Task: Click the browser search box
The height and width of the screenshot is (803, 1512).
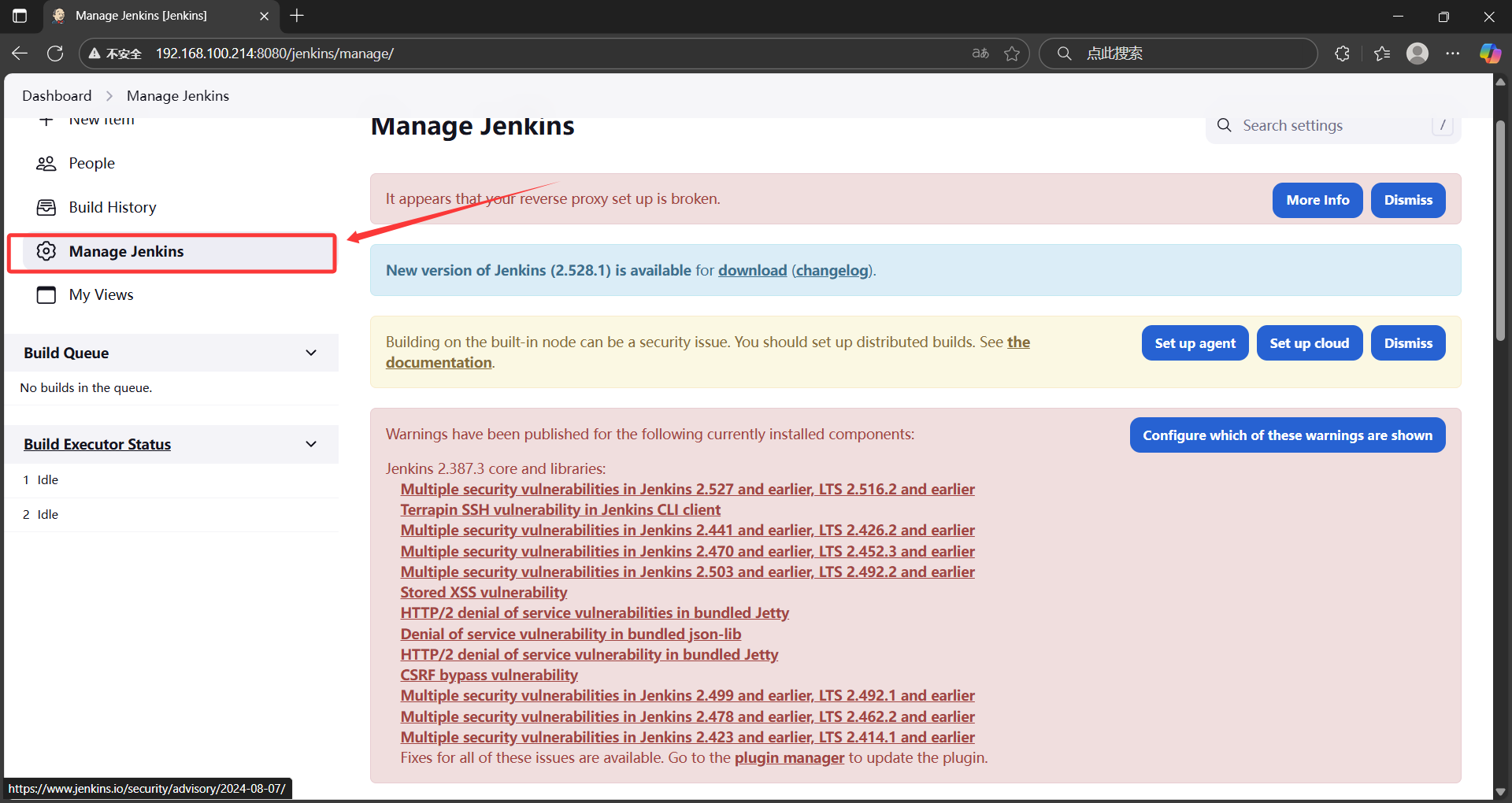Action: click(1178, 54)
